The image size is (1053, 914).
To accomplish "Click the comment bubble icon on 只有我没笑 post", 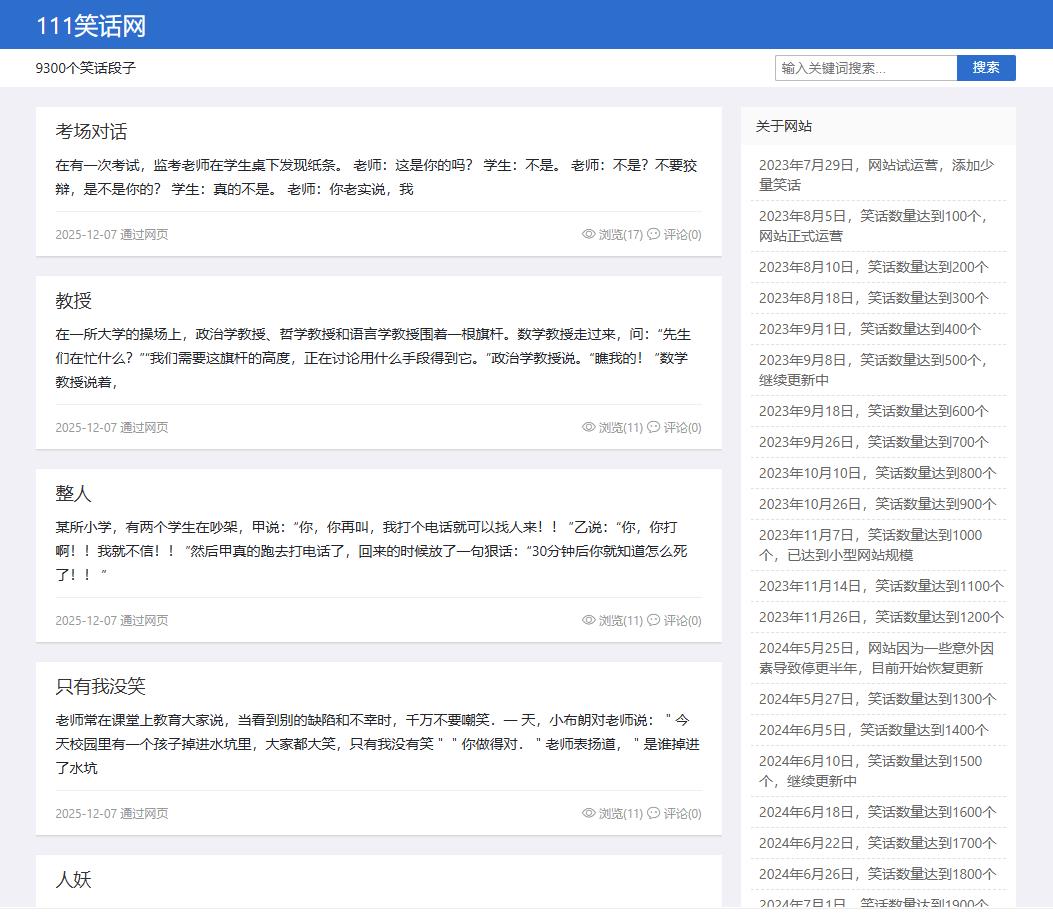I will (x=654, y=813).
